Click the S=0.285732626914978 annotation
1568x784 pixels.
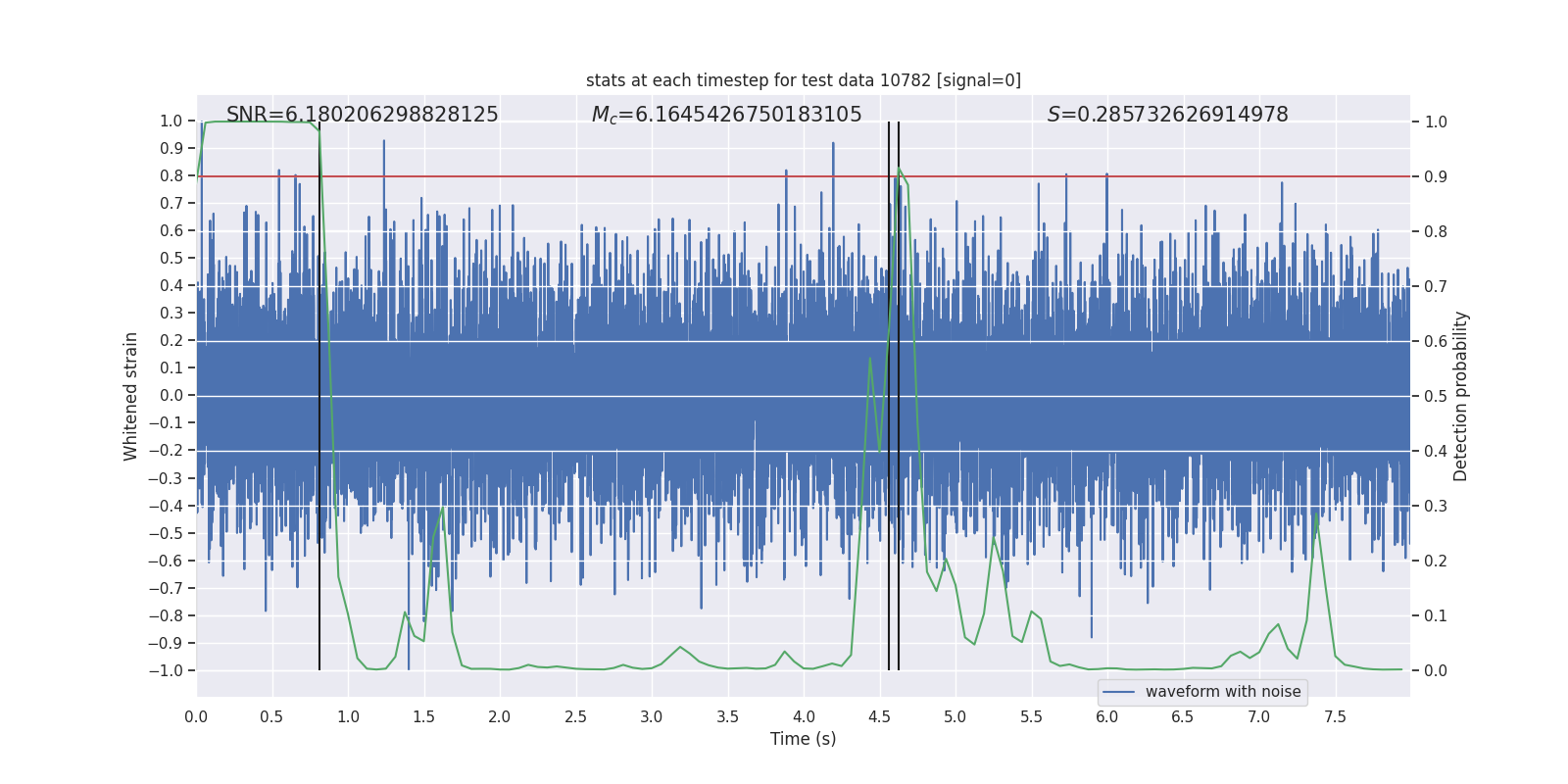tap(1167, 115)
